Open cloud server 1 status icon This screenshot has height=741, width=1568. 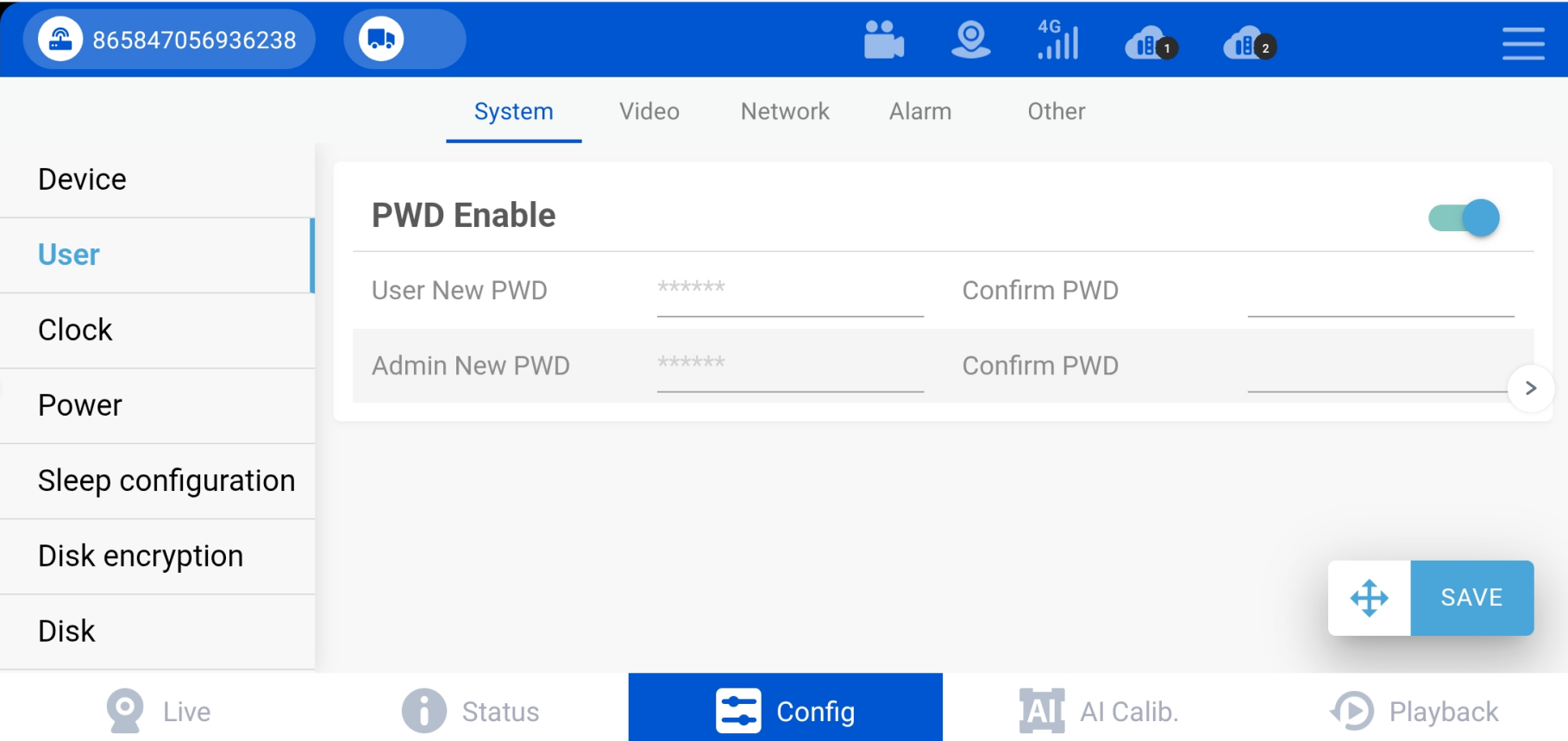pos(1151,42)
